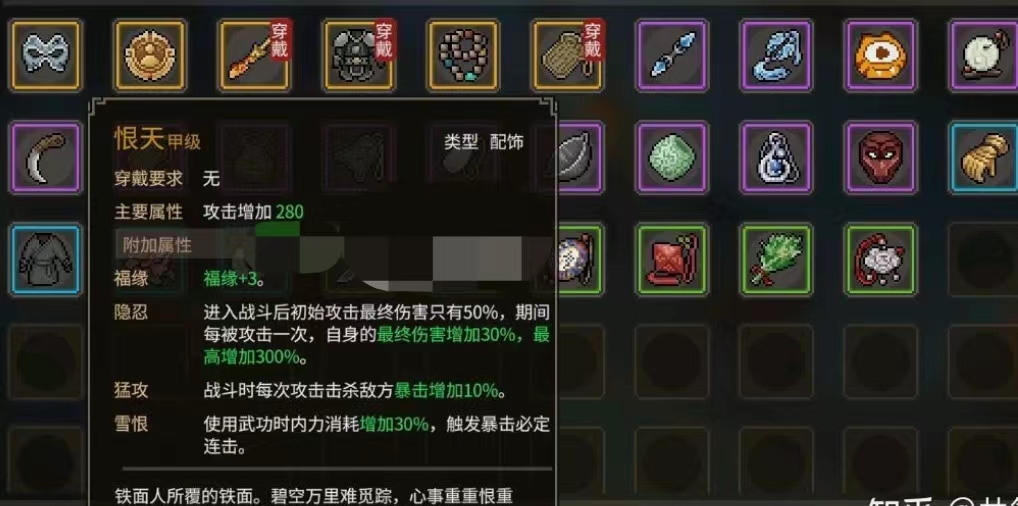Click the golden round shield item

(x=150, y=55)
